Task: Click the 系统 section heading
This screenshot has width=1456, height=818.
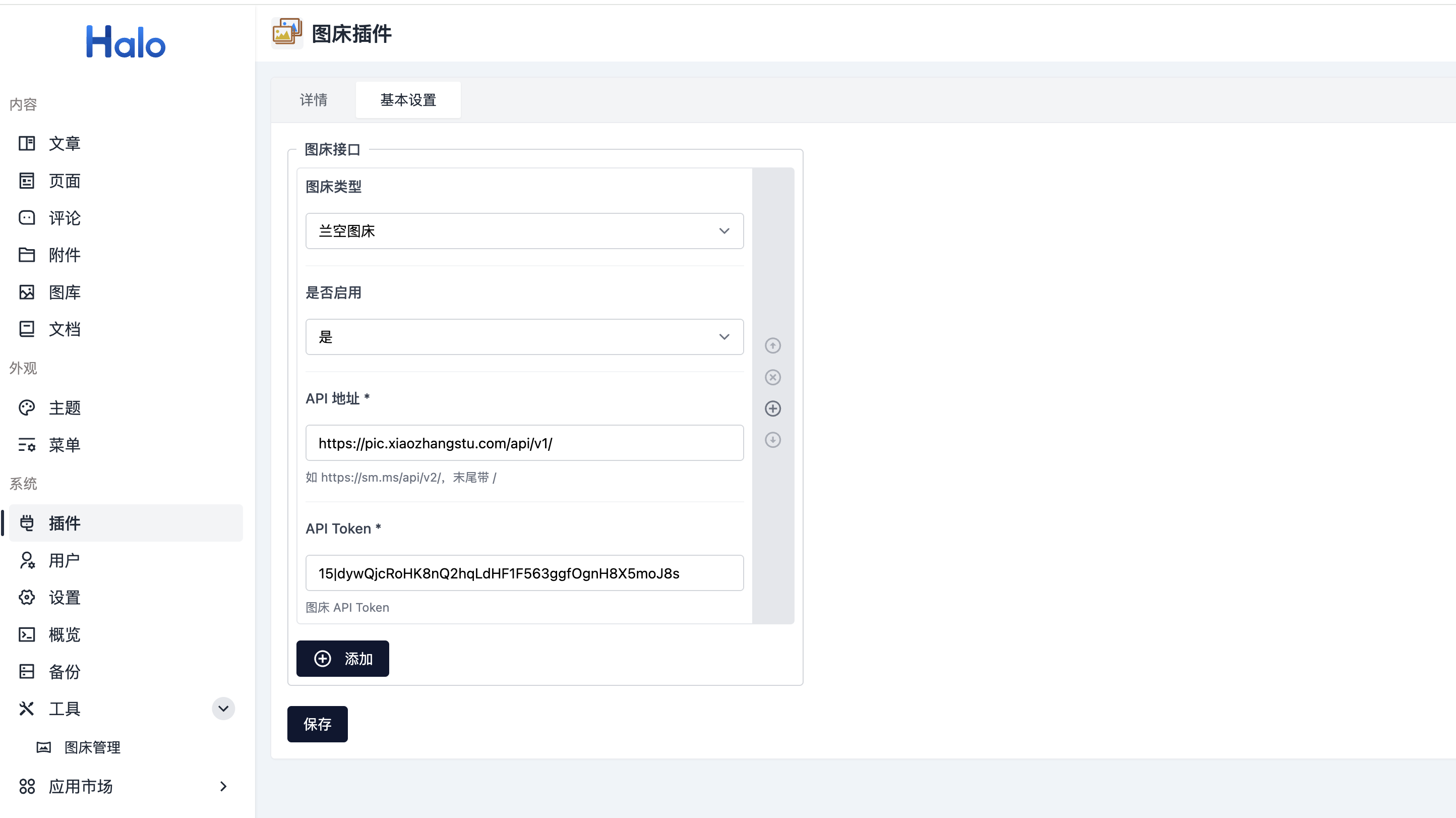Action: [23, 484]
